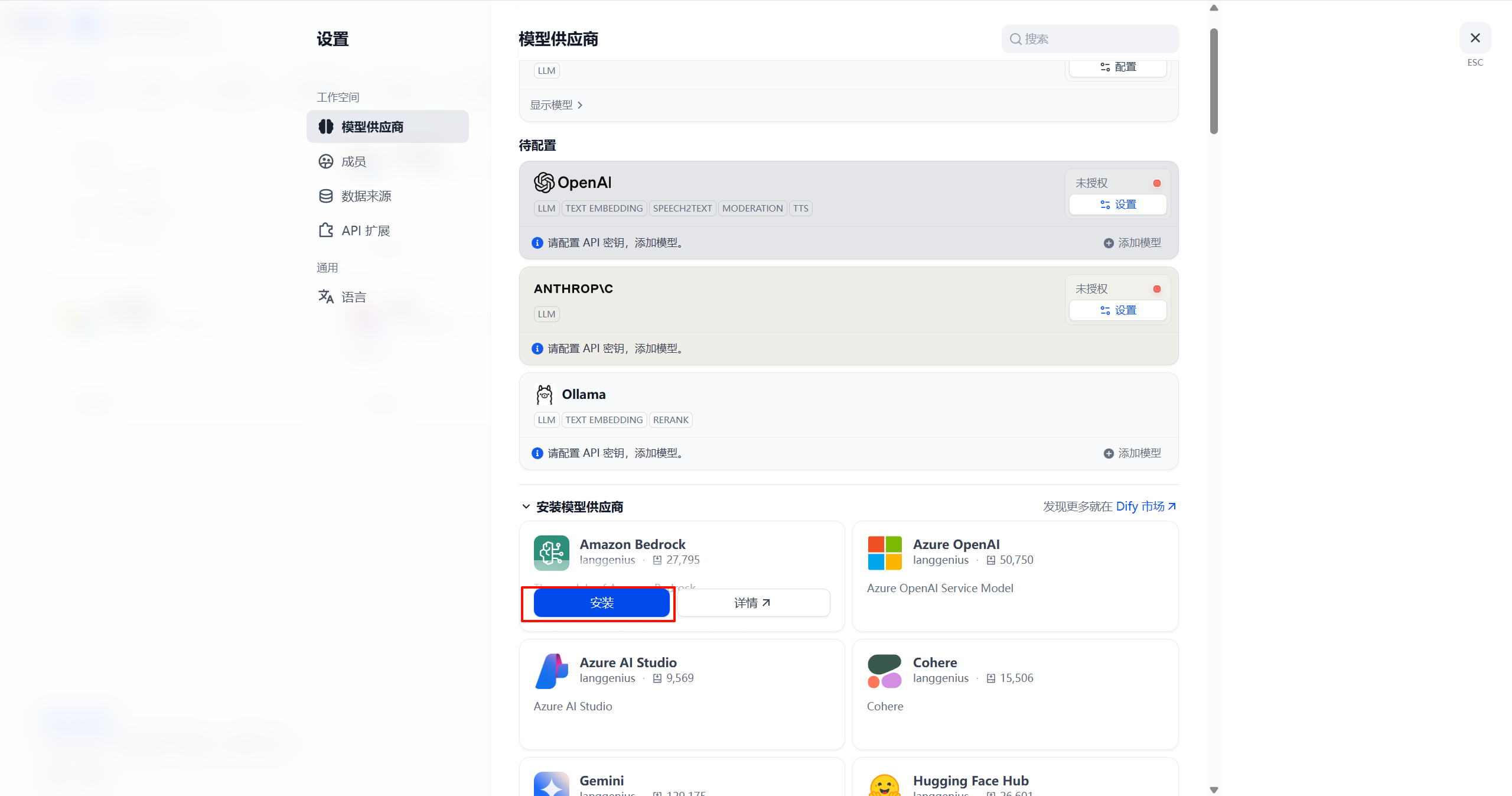Click the Gemini provider icon
The height and width of the screenshot is (796, 1512).
pos(551,785)
